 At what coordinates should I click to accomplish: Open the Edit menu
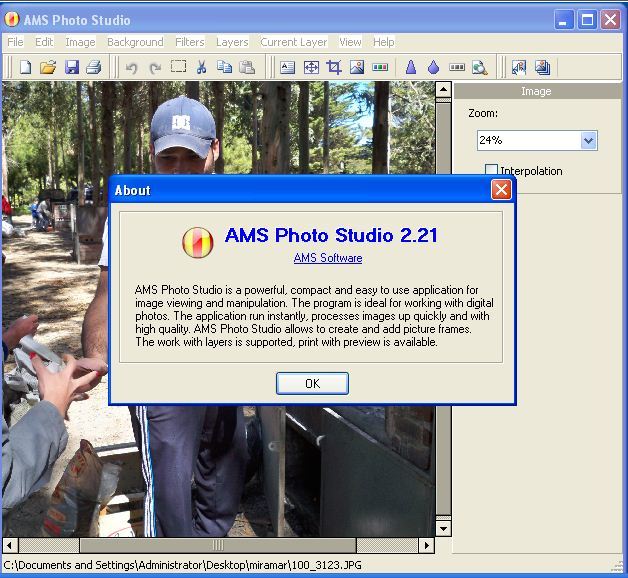click(44, 42)
